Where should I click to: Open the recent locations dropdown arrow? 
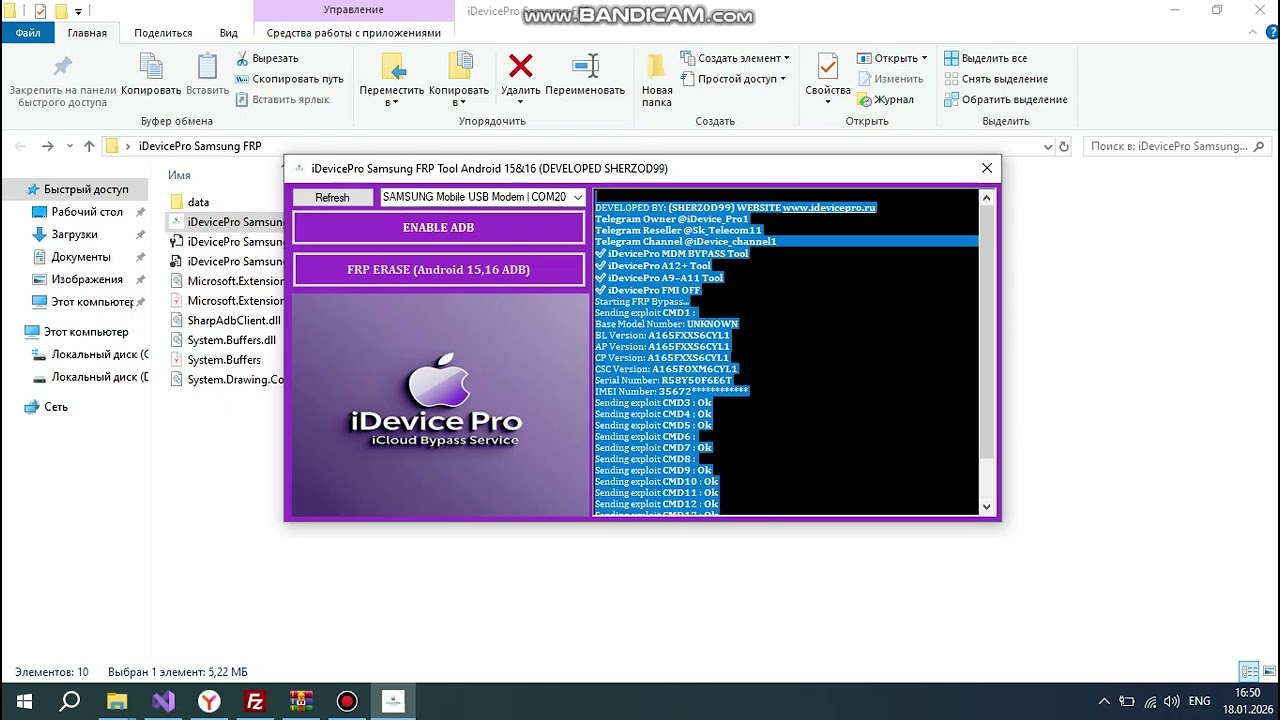[x=69, y=146]
